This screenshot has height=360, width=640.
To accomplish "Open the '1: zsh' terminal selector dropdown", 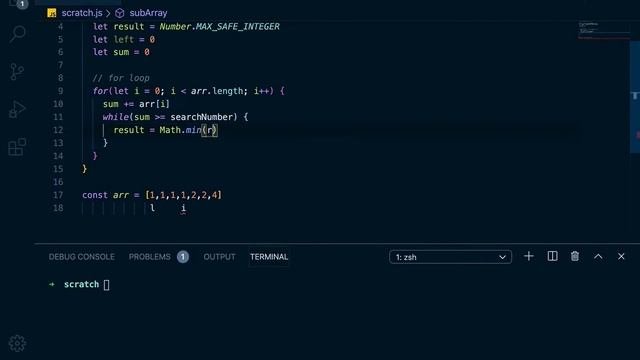I will click(451, 257).
